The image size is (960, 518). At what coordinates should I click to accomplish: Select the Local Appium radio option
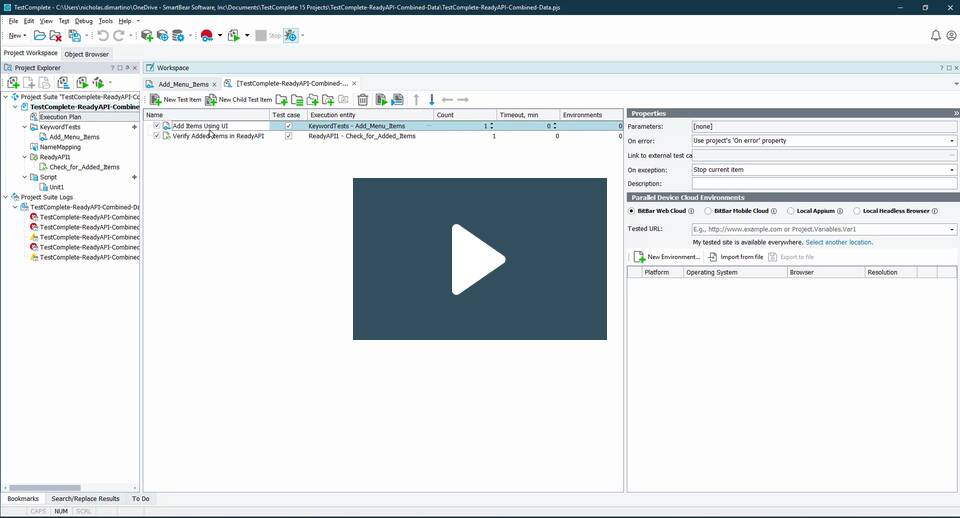[x=790, y=211]
